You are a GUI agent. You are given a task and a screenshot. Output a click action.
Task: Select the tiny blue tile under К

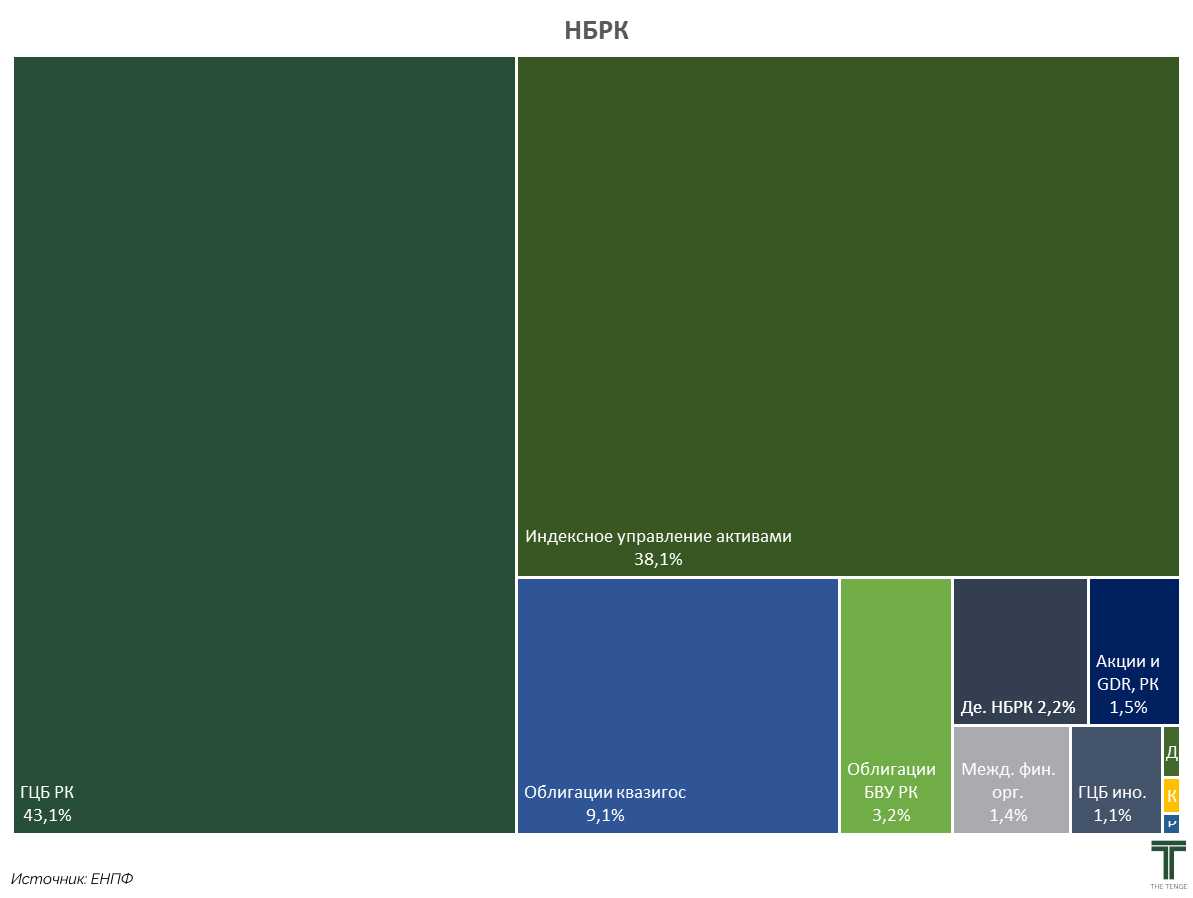[1172, 823]
